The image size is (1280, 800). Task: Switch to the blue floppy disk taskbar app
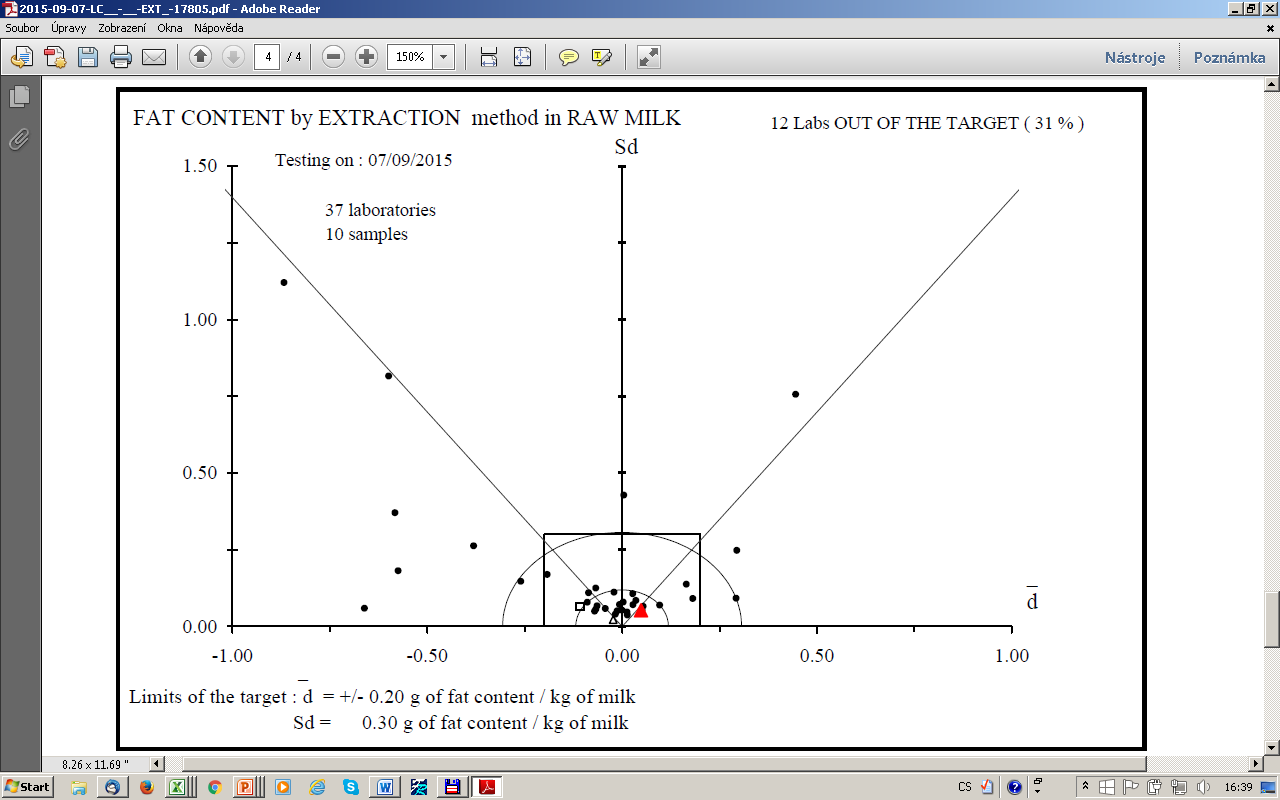[452, 786]
